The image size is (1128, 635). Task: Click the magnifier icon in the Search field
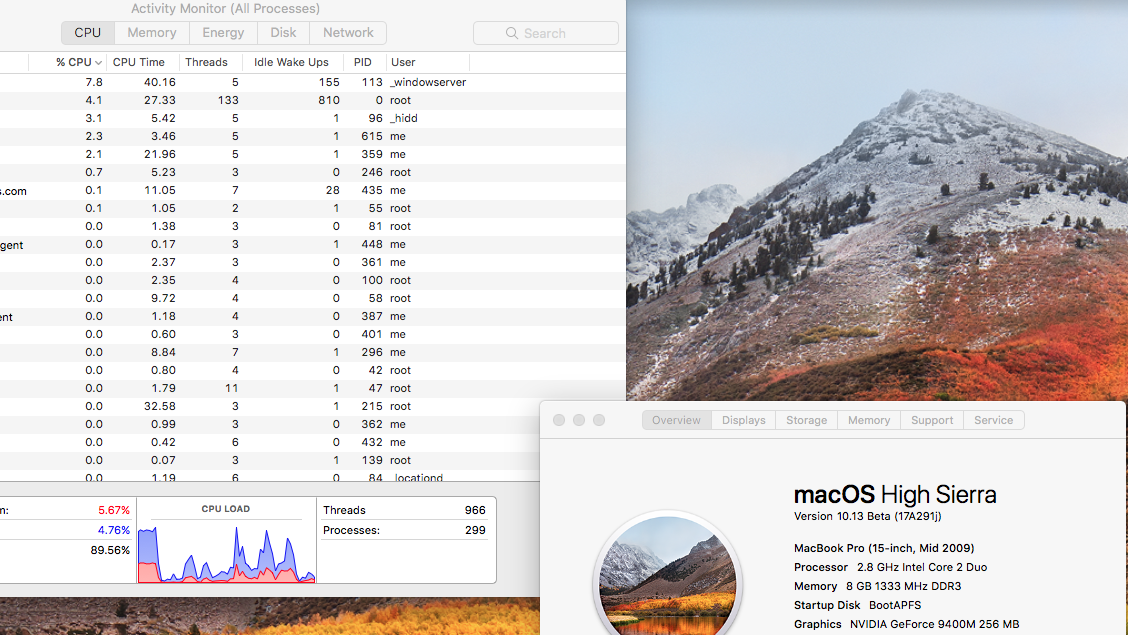coord(511,33)
